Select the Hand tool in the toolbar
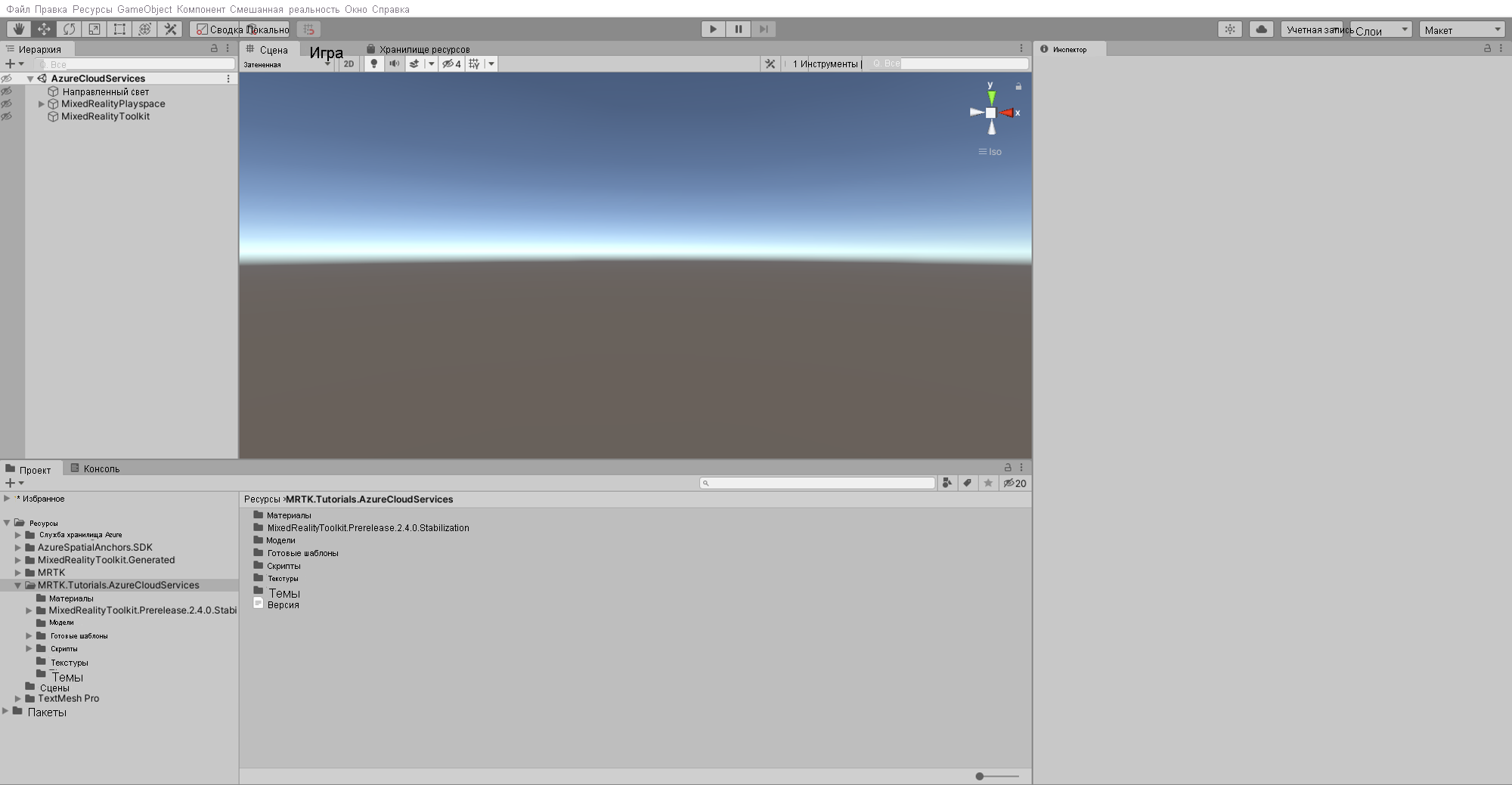 pyautogui.click(x=19, y=29)
